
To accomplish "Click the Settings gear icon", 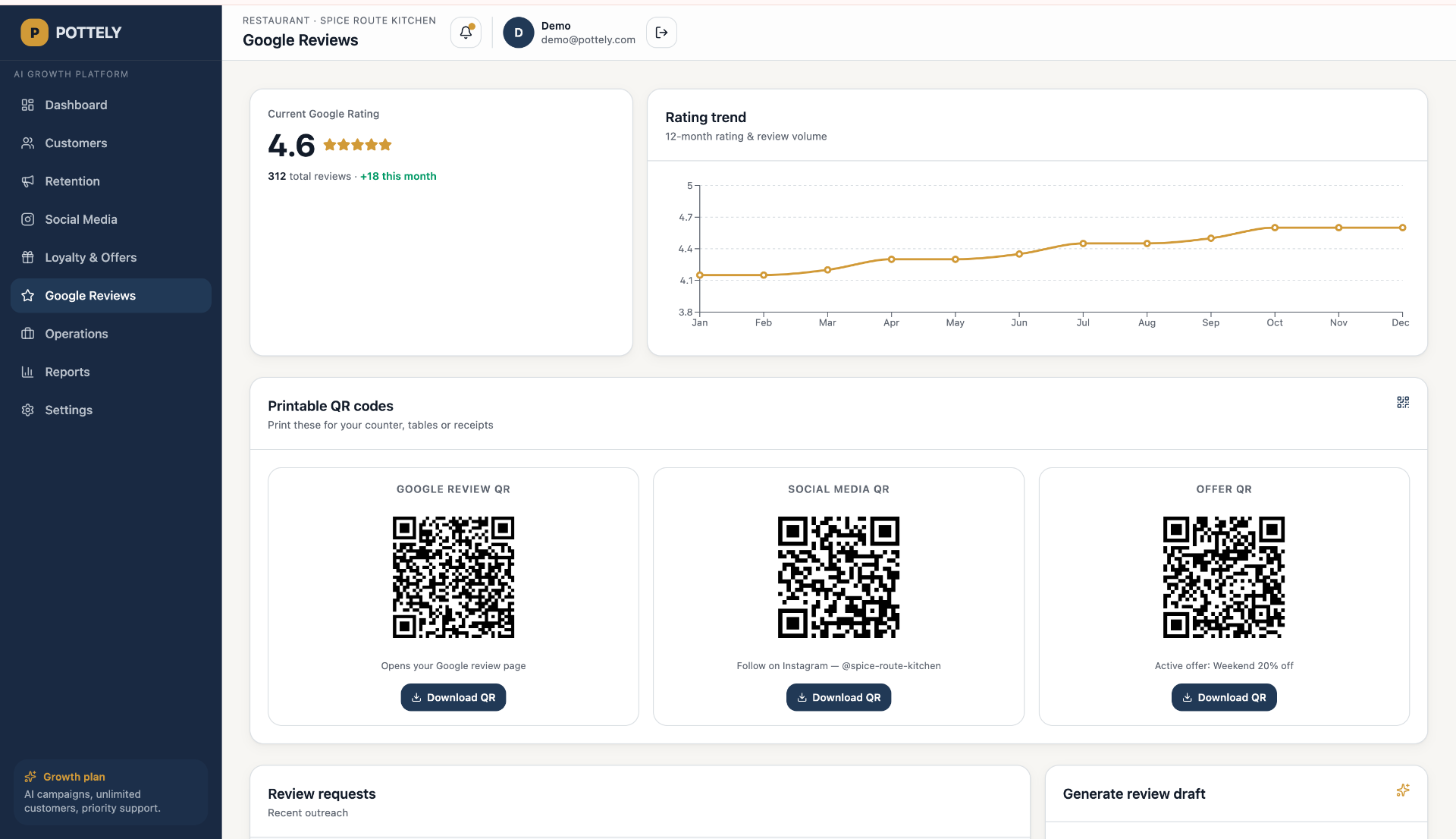I will click(x=28, y=410).
